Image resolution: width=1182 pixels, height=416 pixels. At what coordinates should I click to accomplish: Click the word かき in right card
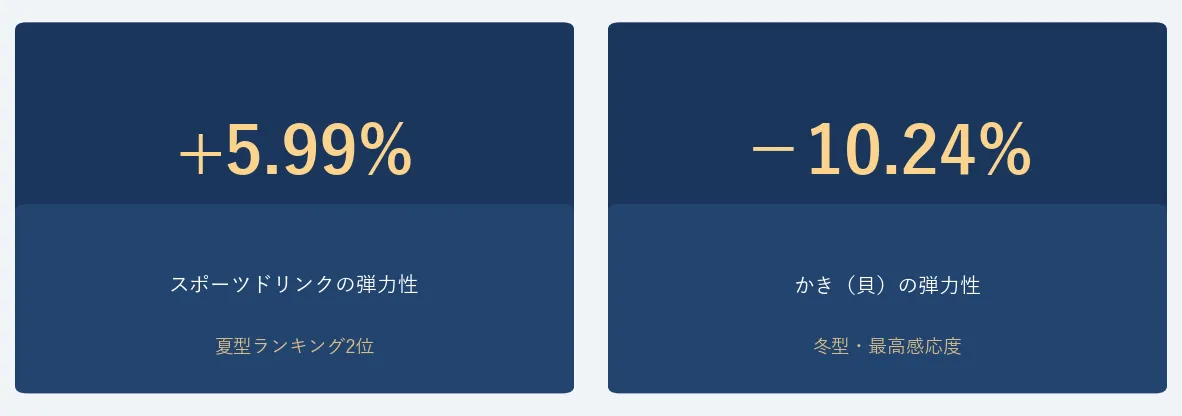coord(813,285)
